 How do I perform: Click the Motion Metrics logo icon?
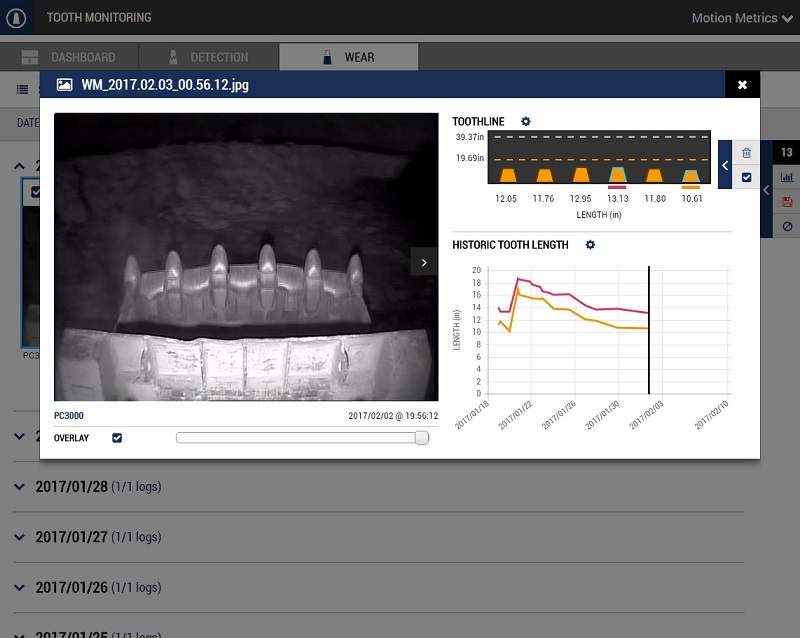pyautogui.click(x=16, y=18)
